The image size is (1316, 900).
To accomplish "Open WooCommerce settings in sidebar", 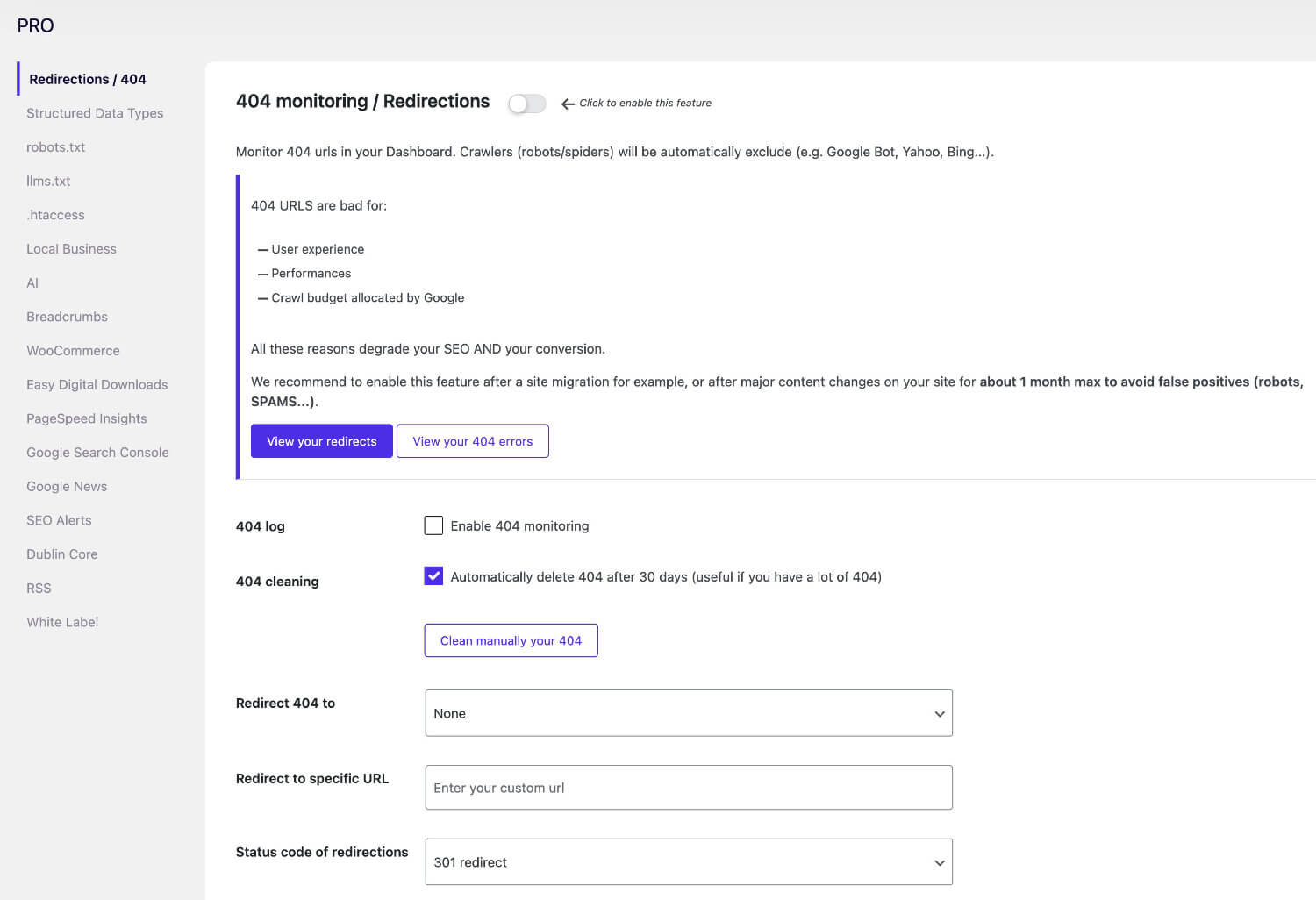I will tap(73, 351).
